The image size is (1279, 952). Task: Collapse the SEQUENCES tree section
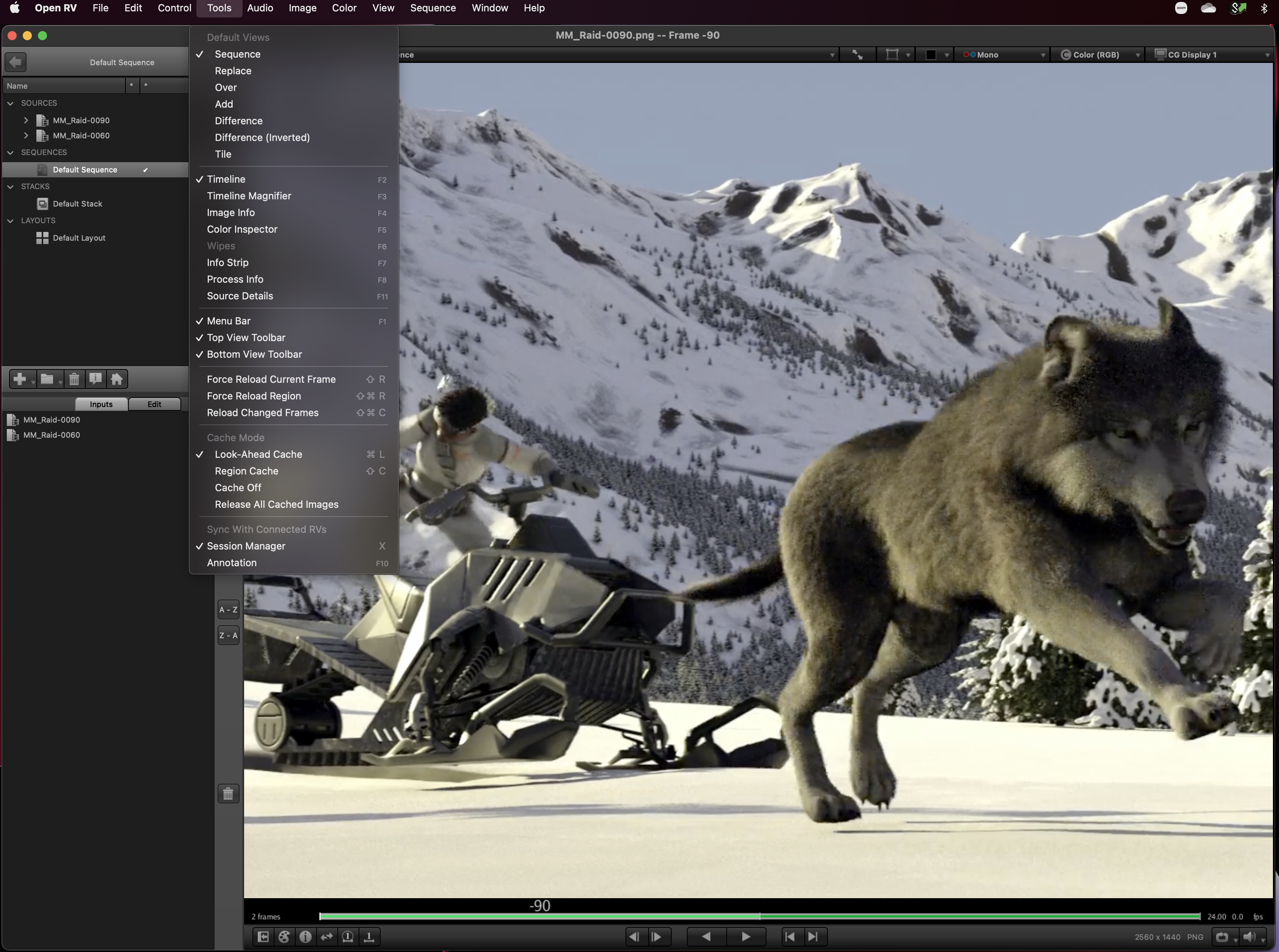(10, 152)
